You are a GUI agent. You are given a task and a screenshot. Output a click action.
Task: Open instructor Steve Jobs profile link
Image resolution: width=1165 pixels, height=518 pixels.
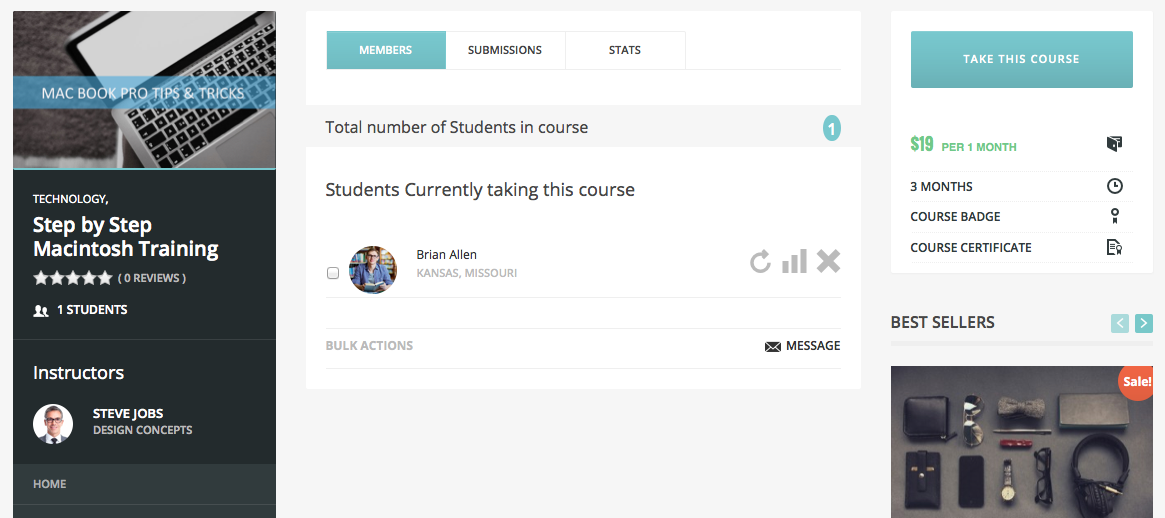pyautogui.click(x=128, y=414)
